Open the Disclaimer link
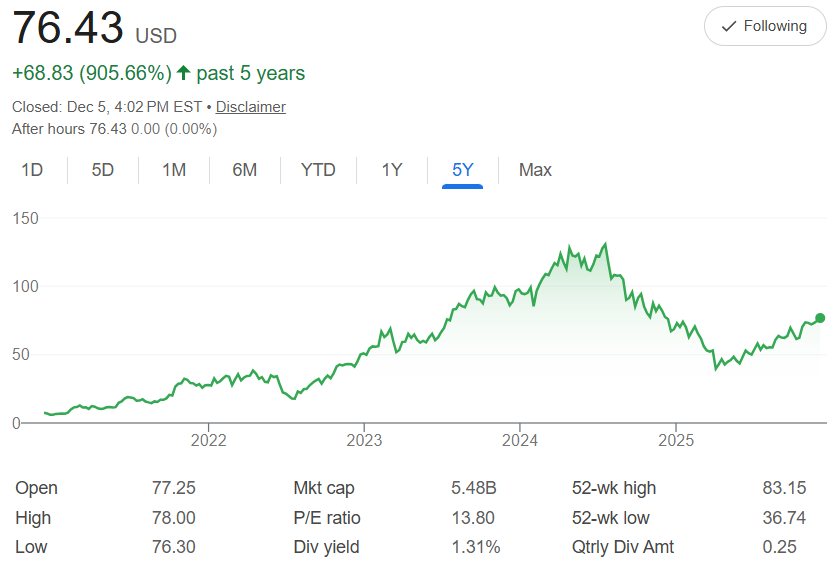 click(250, 107)
